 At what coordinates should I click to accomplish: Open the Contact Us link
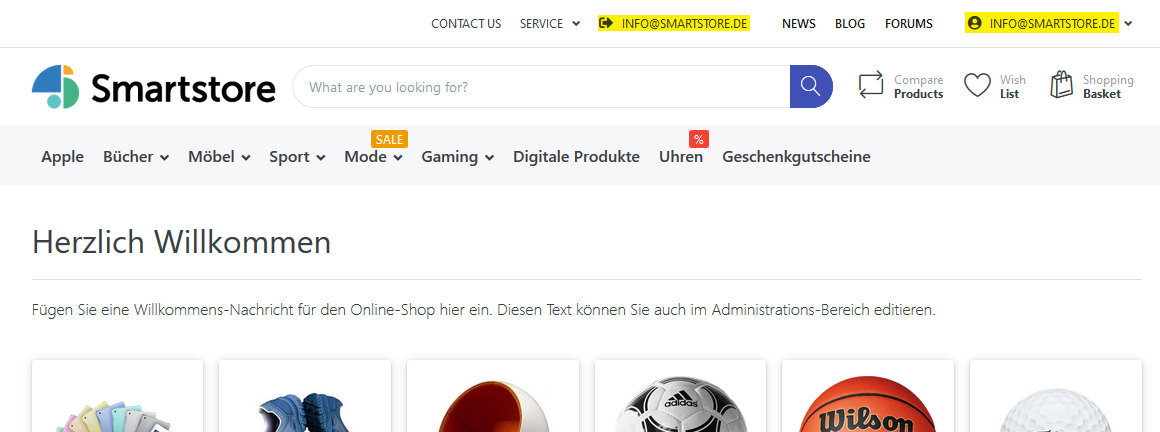click(x=466, y=24)
